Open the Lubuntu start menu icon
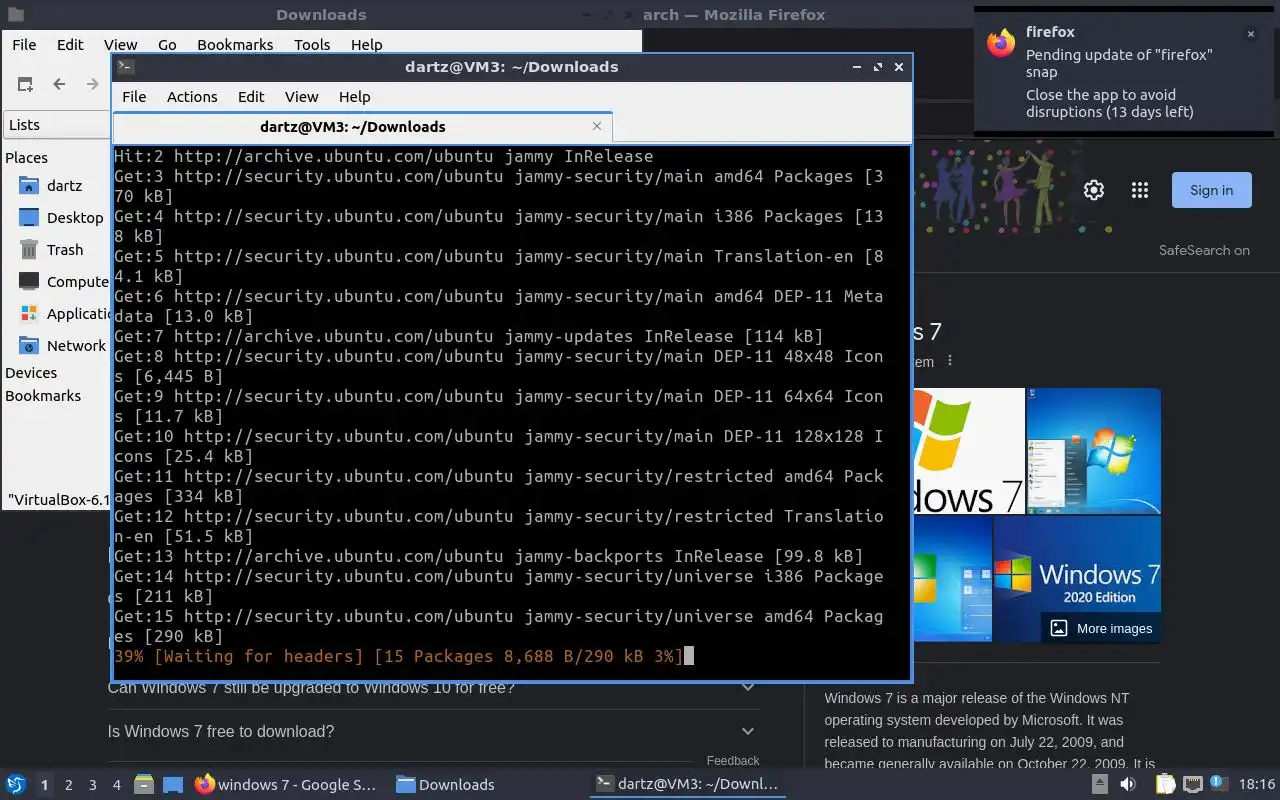Screen dimensions: 1280x800 click(x=16, y=784)
